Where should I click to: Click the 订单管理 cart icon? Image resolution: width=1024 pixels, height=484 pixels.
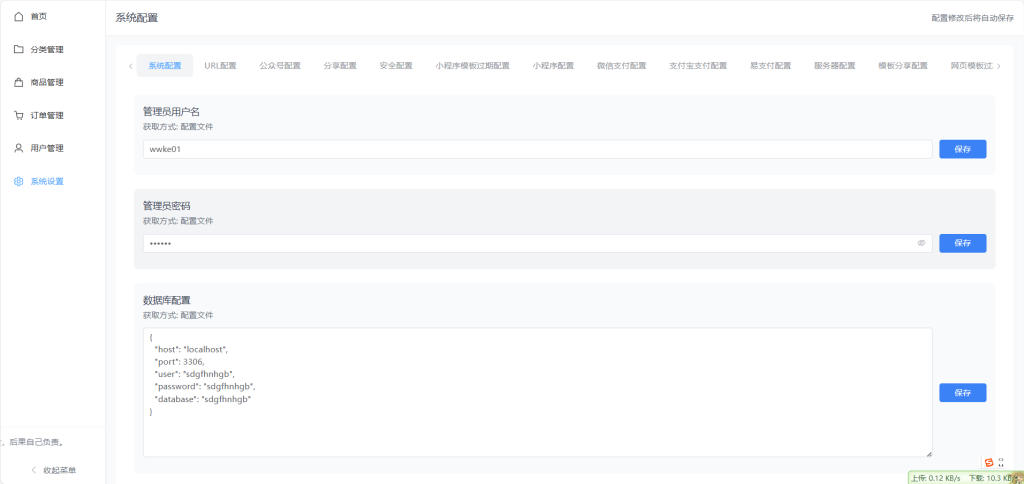click(18, 115)
